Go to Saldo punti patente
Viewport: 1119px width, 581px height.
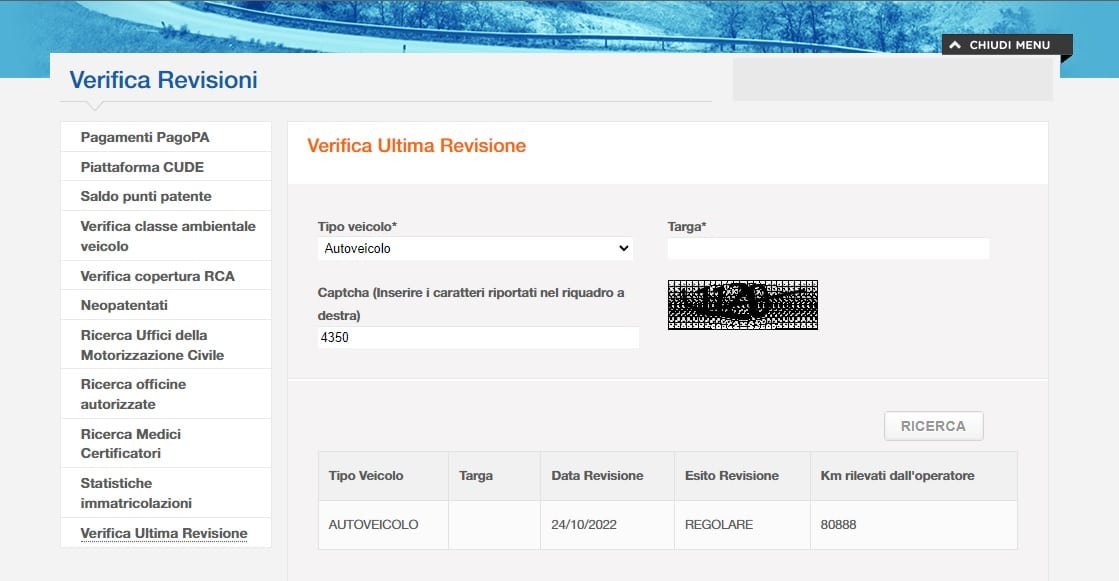166,196
